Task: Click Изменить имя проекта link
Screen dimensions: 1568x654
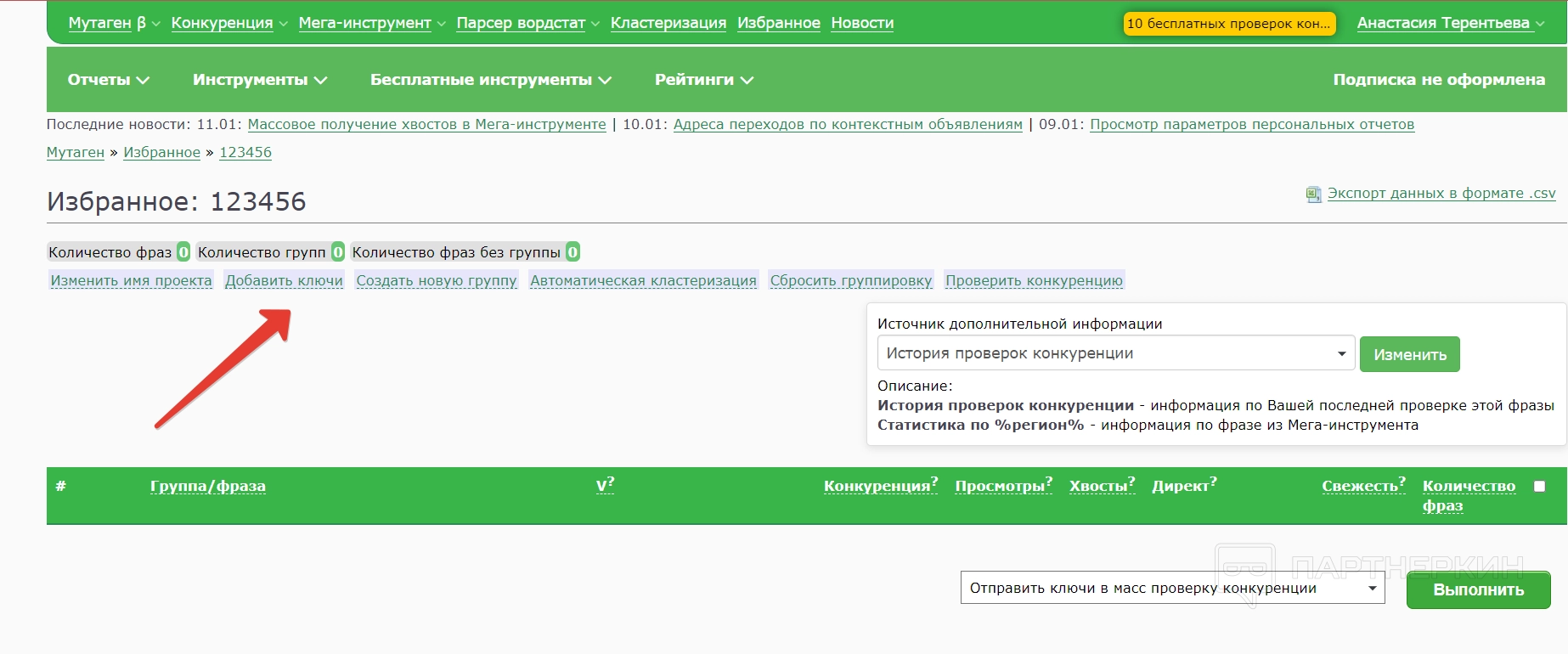Action: coord(132,280)
